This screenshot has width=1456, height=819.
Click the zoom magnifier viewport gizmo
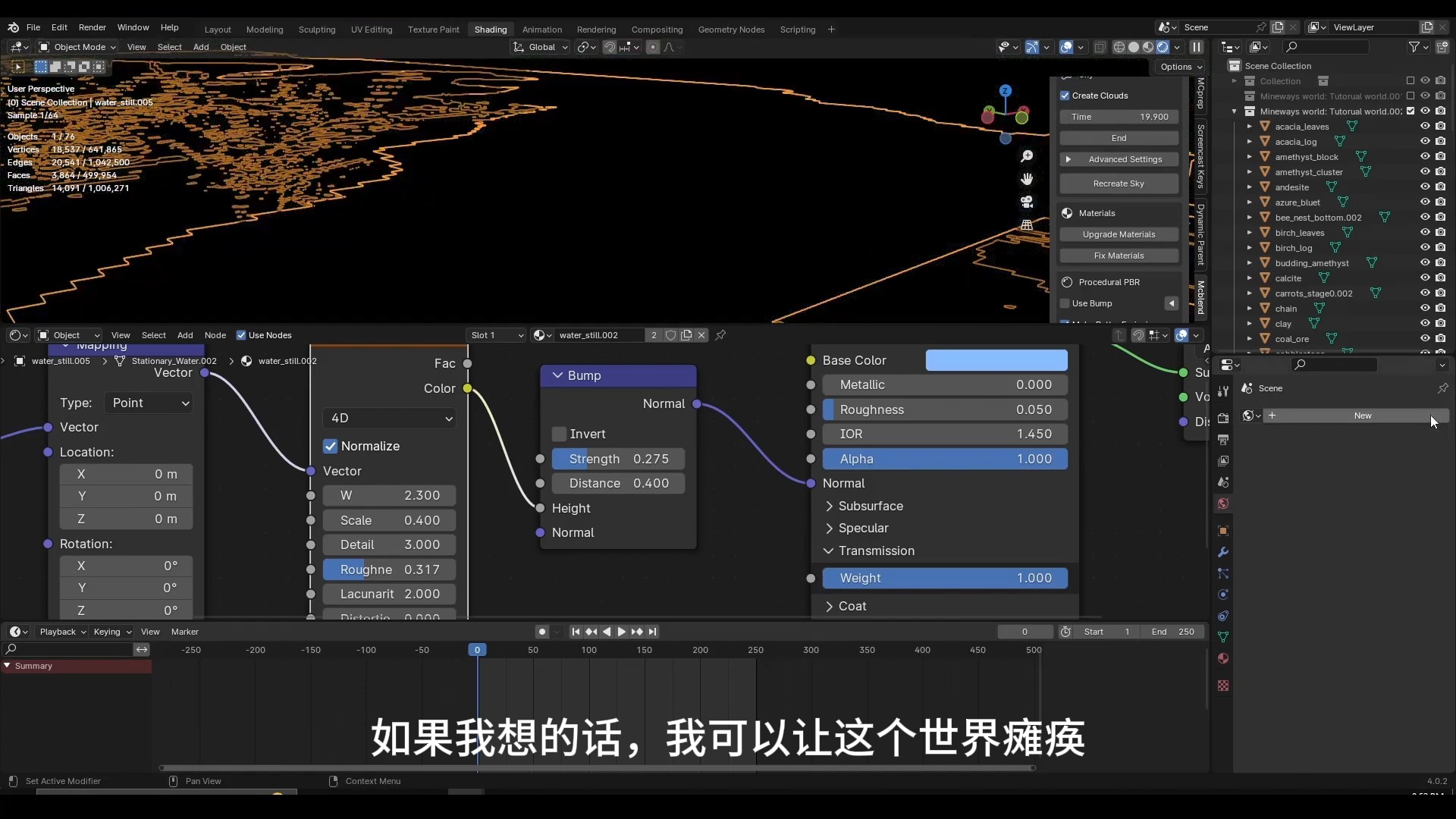(x=1027, y=156)
